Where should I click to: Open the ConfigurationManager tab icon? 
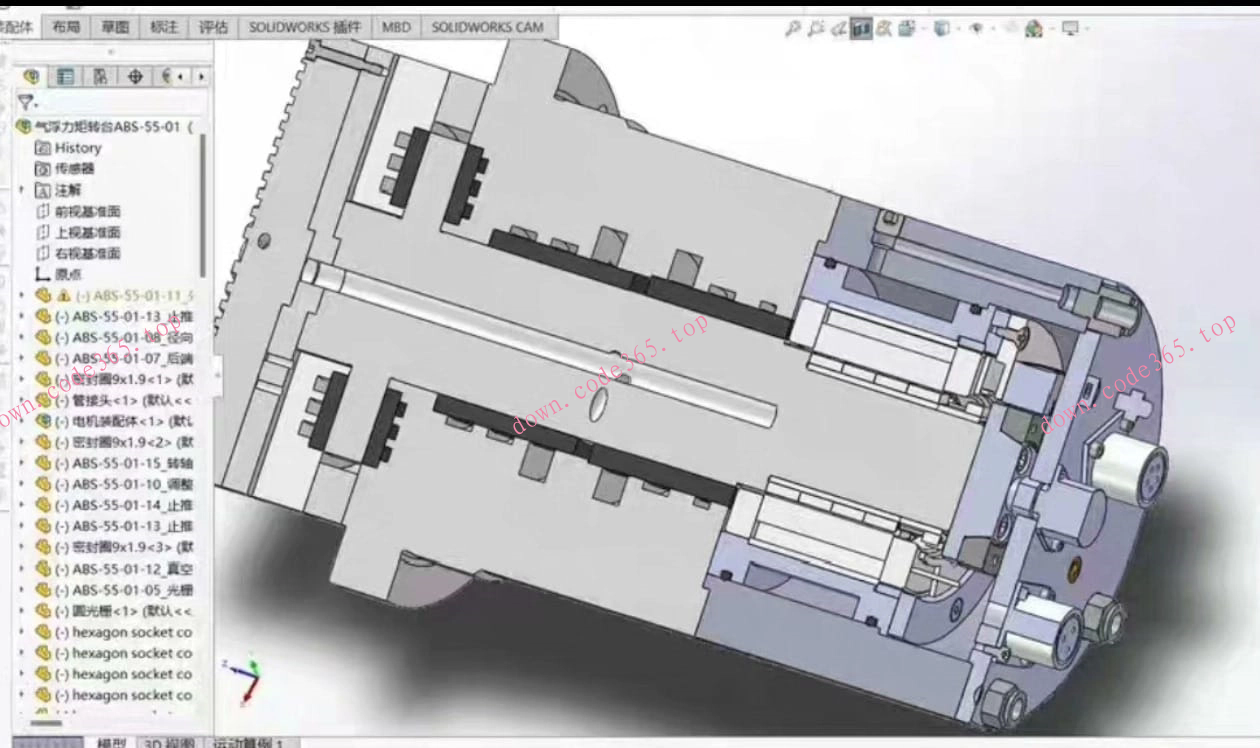(x=100, y=76)
